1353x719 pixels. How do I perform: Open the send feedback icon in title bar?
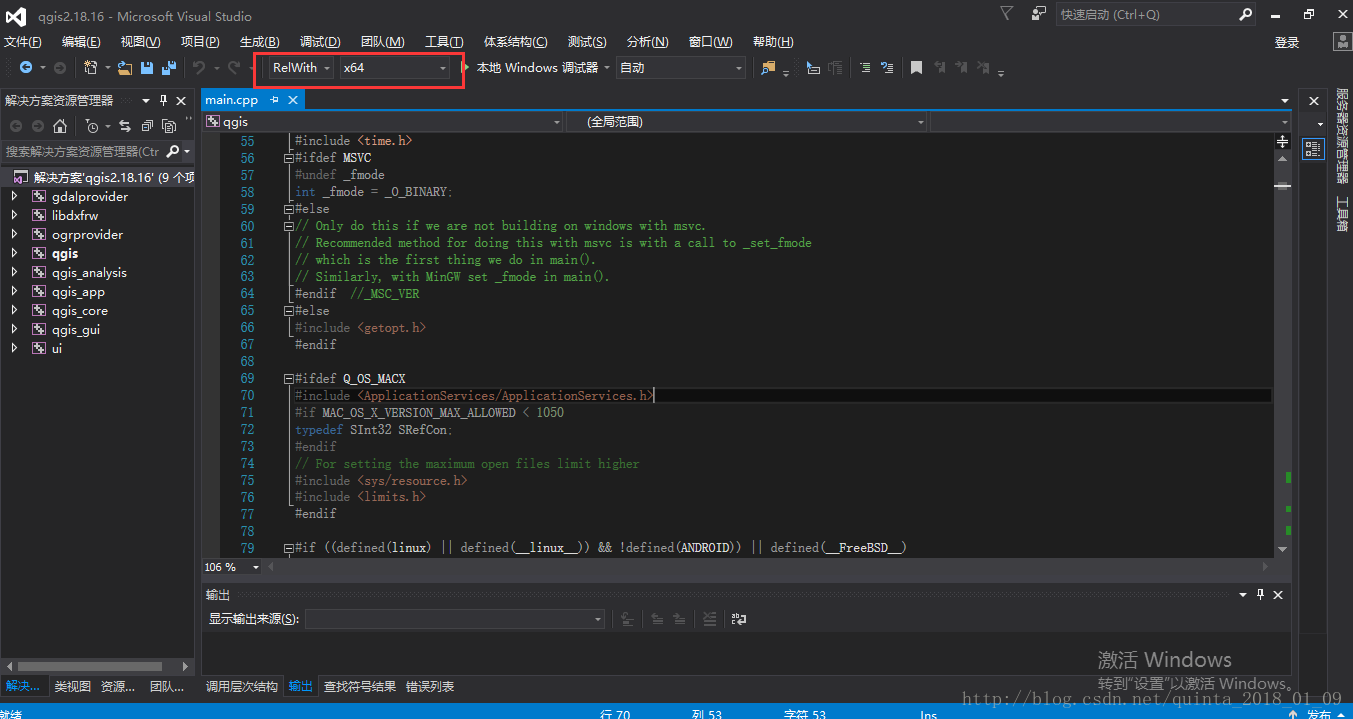click(1039, 13)
